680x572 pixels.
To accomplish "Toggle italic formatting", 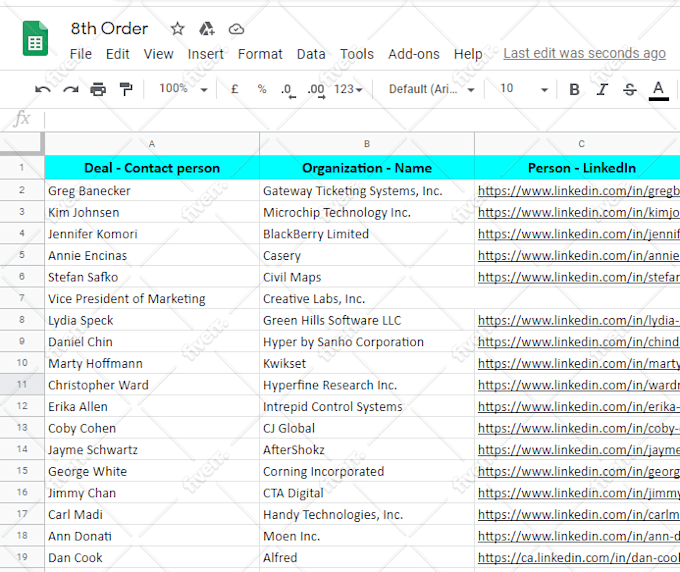I will click(602, 89).
